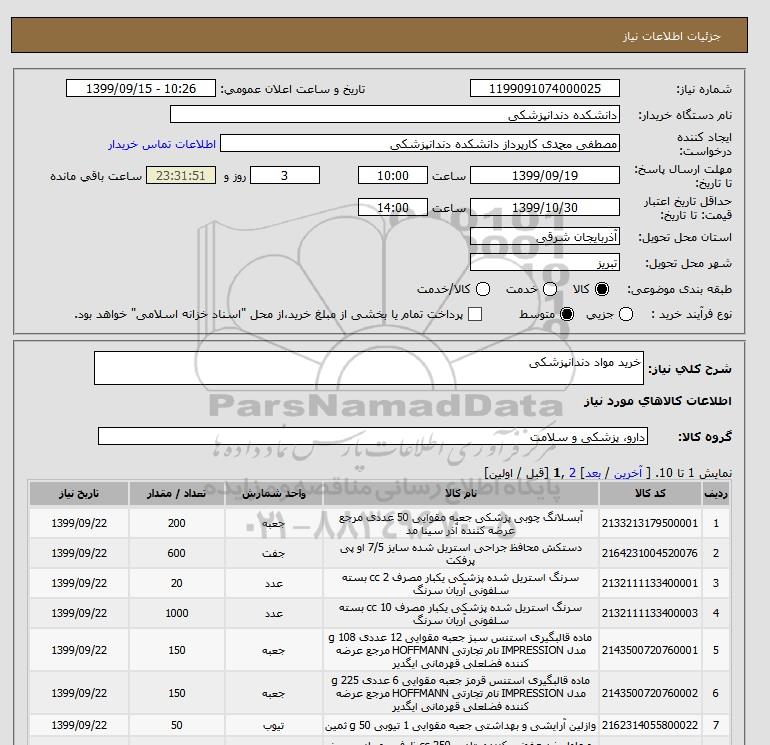770x745 pixels.
Task: Click the واحد شمارش column header
Action: (x=274, y=494)
